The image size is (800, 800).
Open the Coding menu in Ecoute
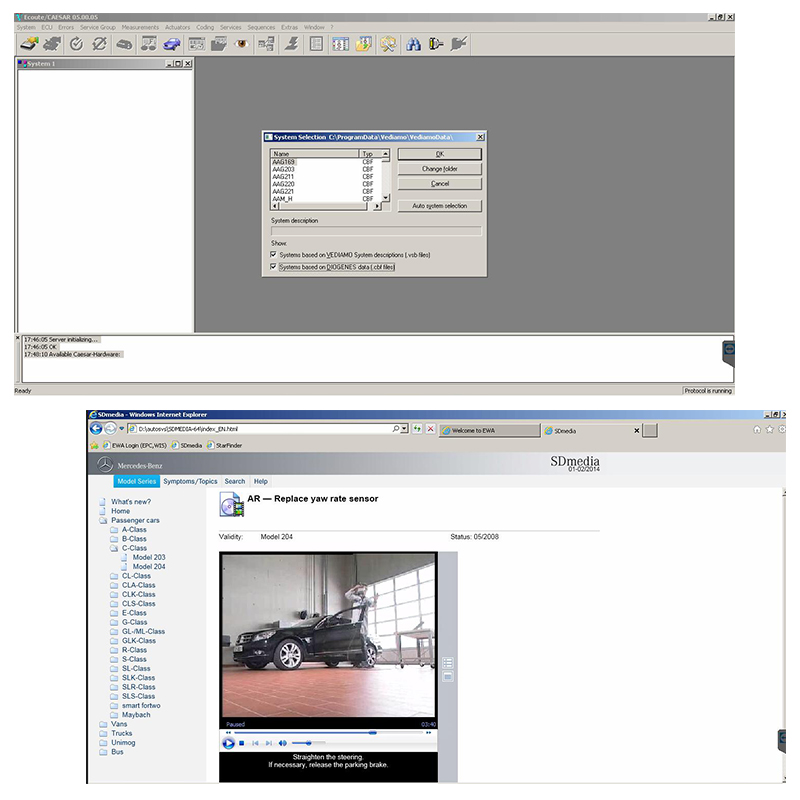205,27
